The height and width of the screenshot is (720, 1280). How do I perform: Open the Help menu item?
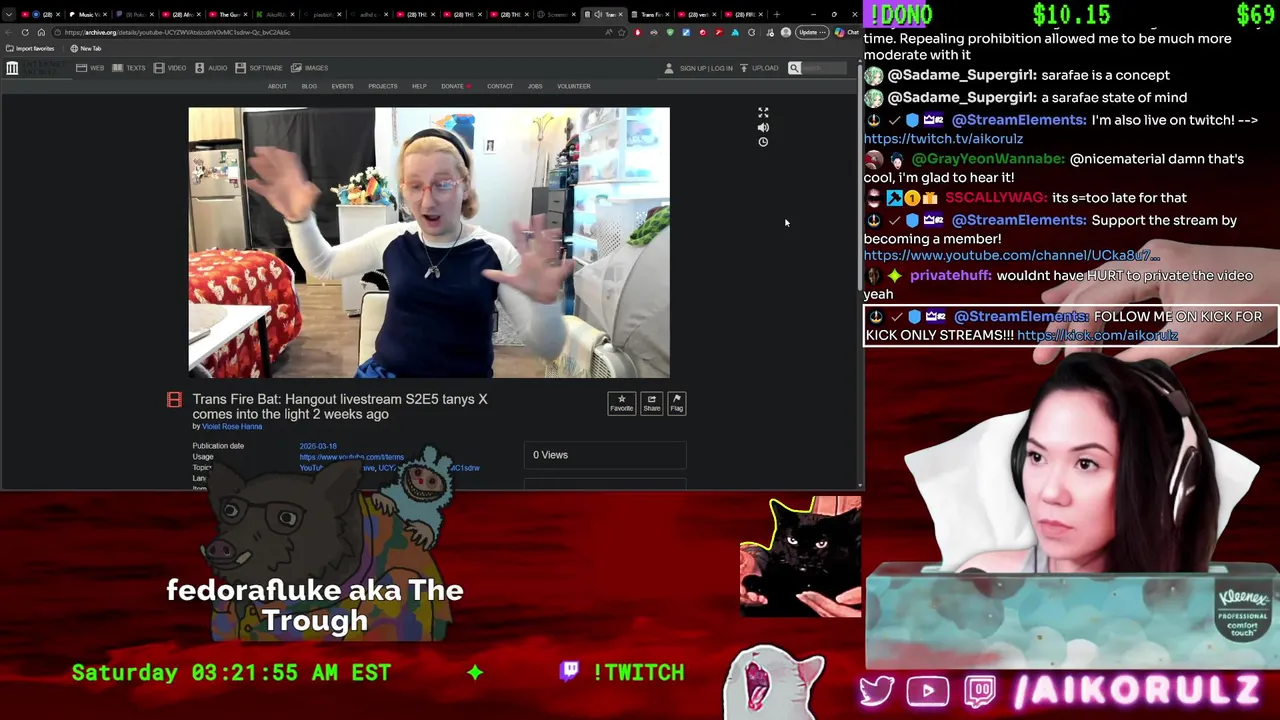pos(419,86)
